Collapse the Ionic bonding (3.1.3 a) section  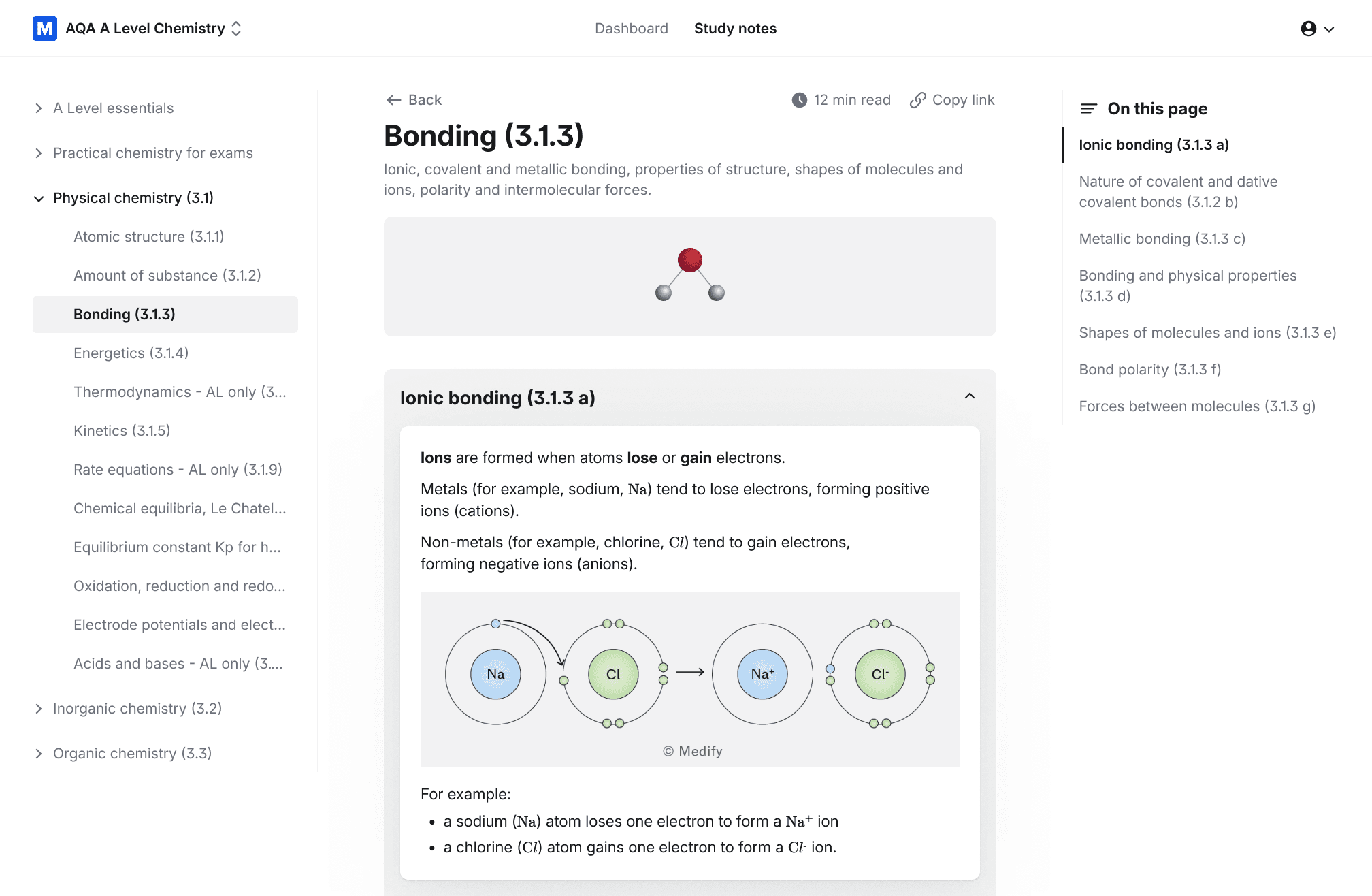[x=970, y=396]
